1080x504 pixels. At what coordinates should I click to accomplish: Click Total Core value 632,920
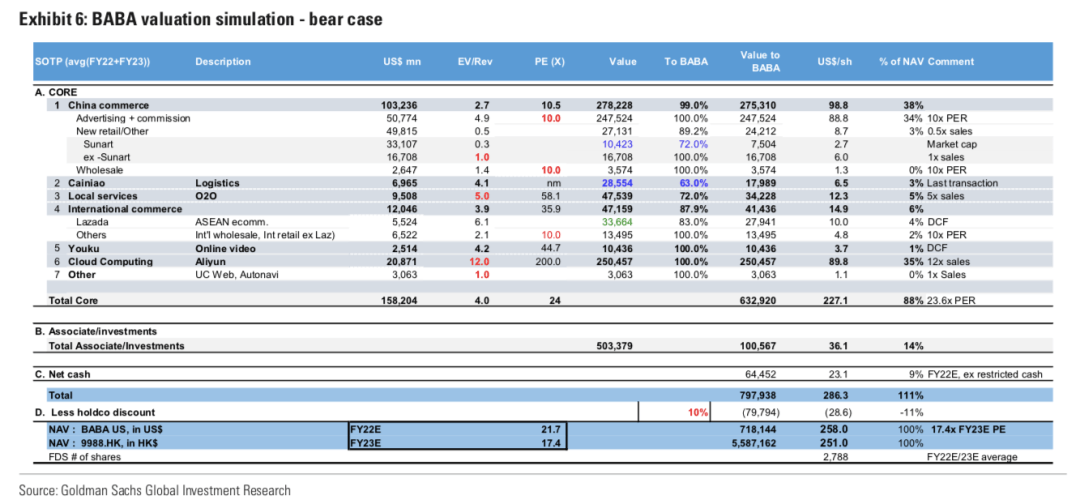tap(760, 300)
